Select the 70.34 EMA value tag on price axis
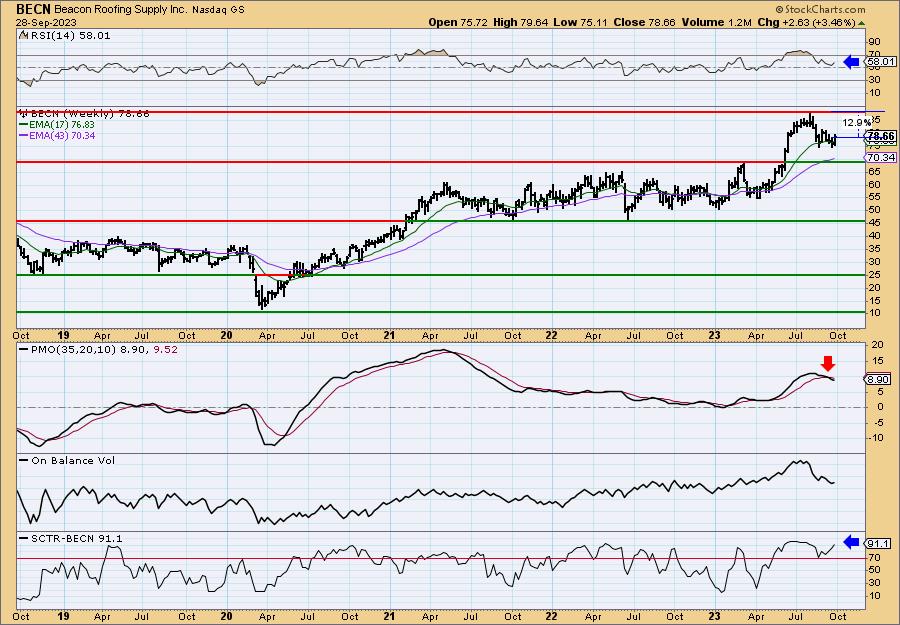Image resolution: width=900 pixels, height=625 pixels. pyautogui.click(x=881, y=157)
